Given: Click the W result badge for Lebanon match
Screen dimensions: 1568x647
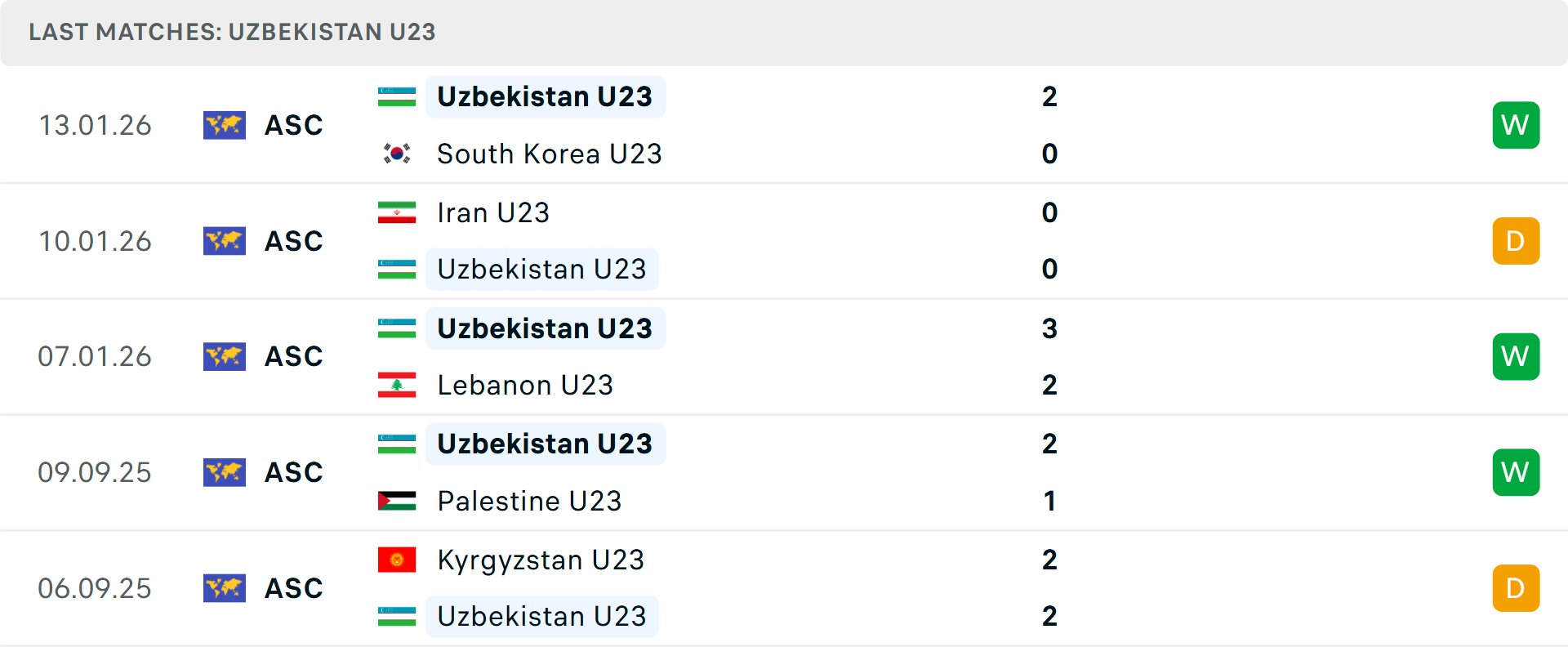Looking at the screenshot, I should coord(1516,357).
